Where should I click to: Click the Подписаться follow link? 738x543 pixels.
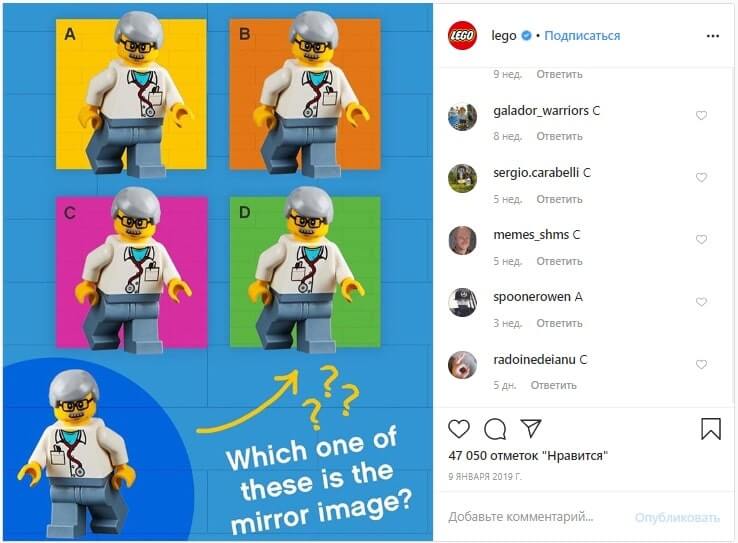point(582,36)
